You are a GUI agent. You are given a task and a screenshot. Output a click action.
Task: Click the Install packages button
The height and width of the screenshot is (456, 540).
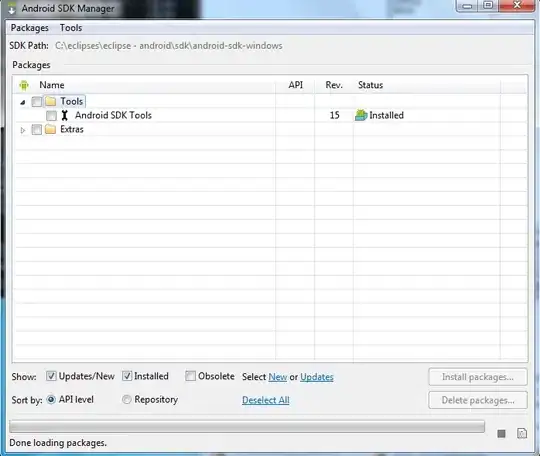pos(478,377)
